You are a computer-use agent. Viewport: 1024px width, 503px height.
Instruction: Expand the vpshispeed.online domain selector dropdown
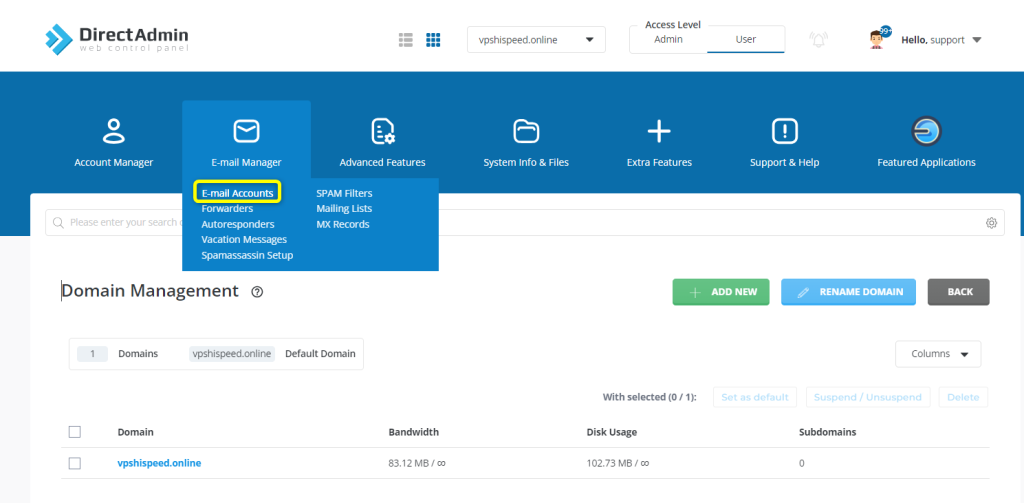coord(536,39)
